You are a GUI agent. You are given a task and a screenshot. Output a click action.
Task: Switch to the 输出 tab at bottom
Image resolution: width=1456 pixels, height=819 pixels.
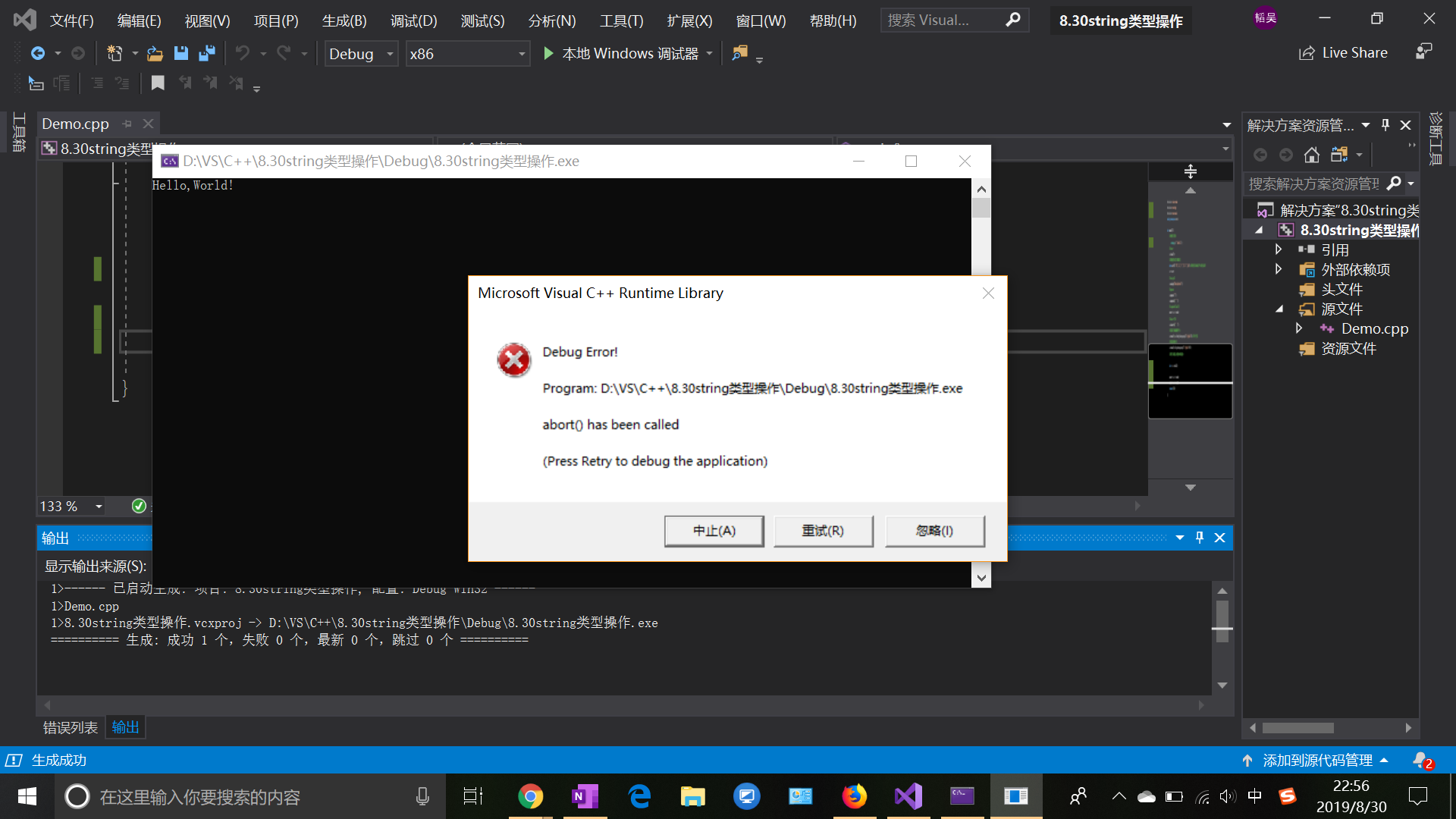click(x=125, y=727)
